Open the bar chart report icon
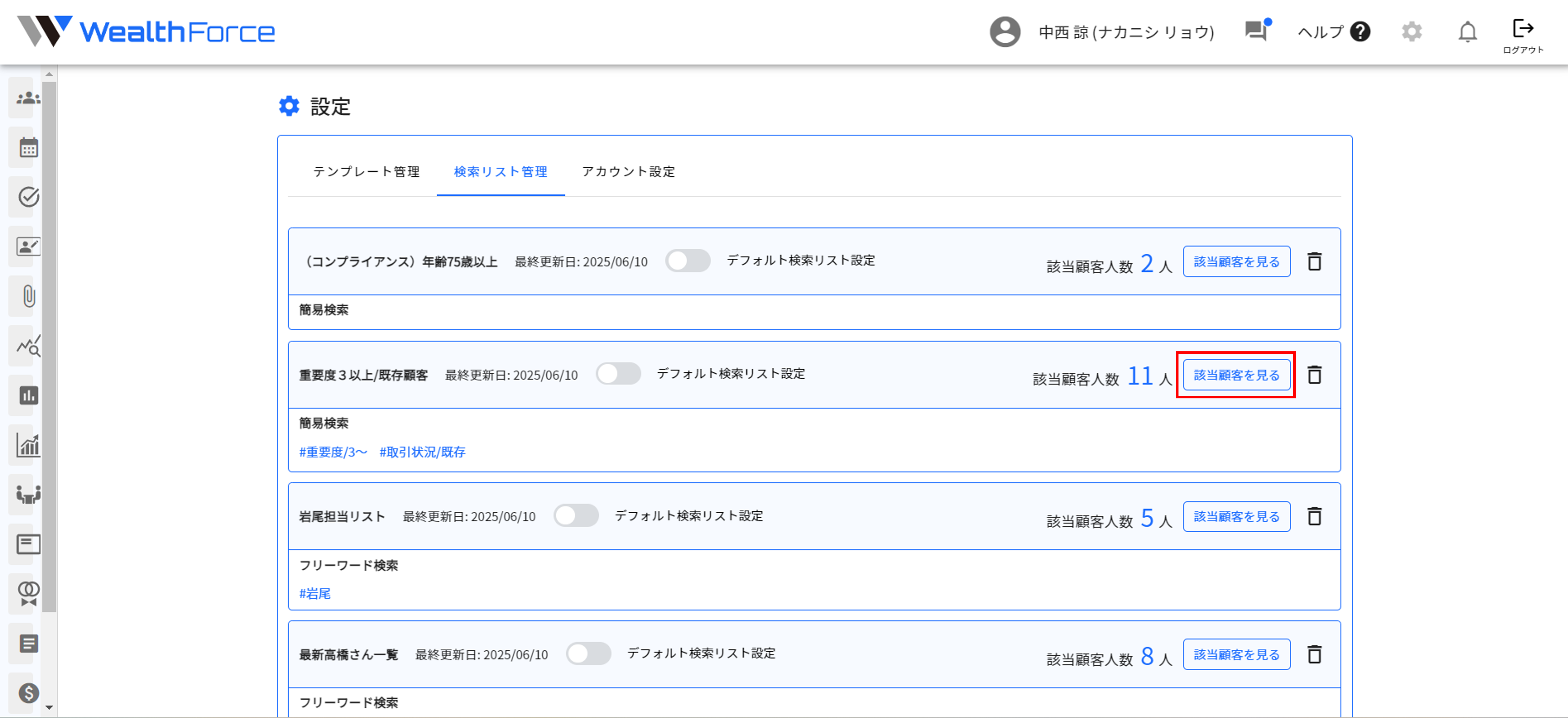The image size is (1568, 718). pyautogui.click(x=28, y=396)
